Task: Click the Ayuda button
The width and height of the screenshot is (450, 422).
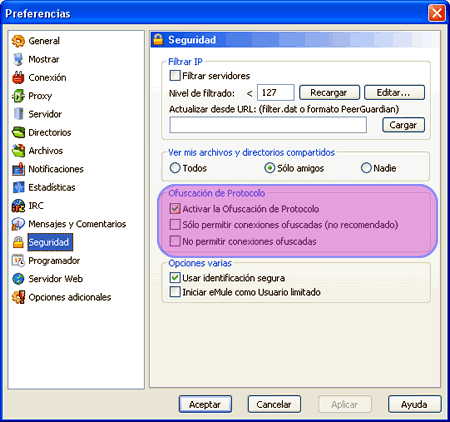Action: click(414, 404)
